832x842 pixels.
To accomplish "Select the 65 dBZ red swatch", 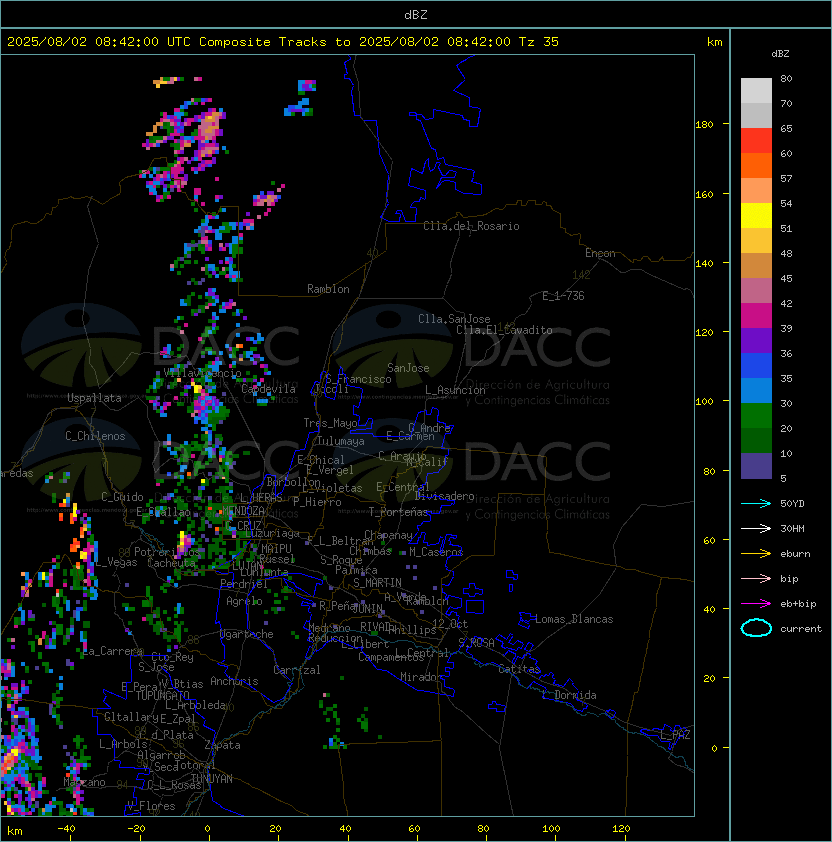I will (756, 140).
